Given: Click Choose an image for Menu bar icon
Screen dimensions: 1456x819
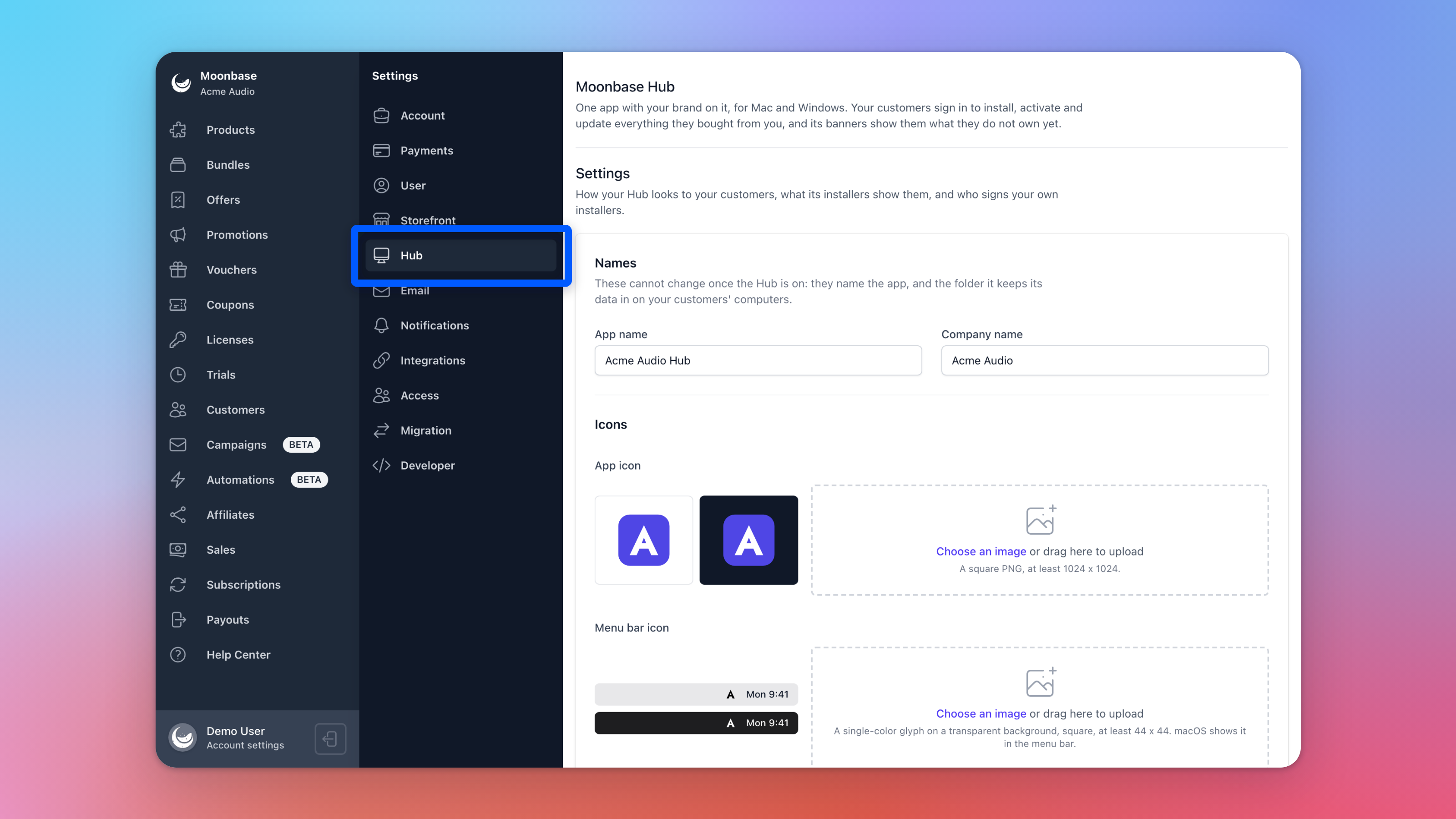Looking at the screenshot, I should [x=981, y=714].
